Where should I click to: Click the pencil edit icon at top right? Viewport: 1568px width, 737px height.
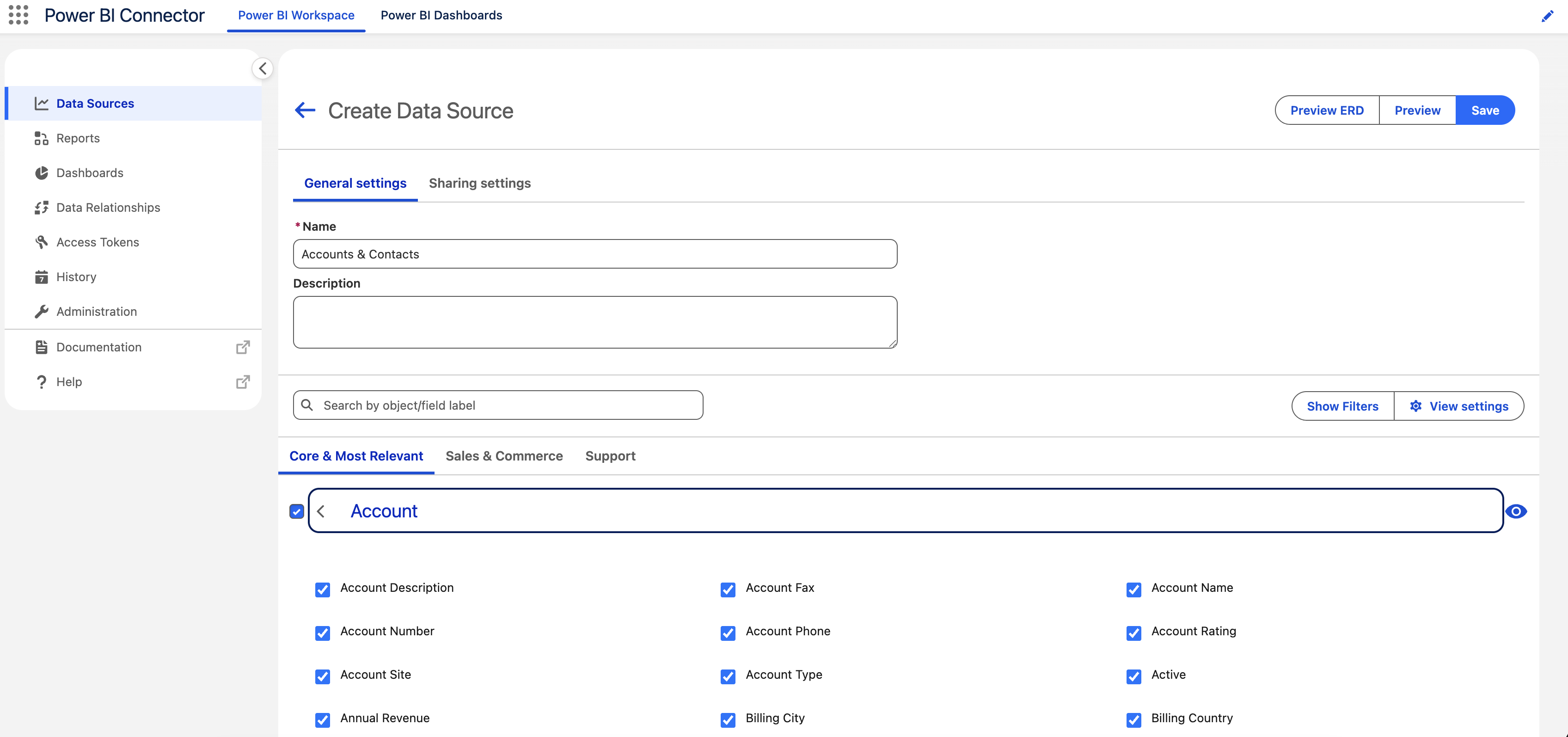point(1547,17)
